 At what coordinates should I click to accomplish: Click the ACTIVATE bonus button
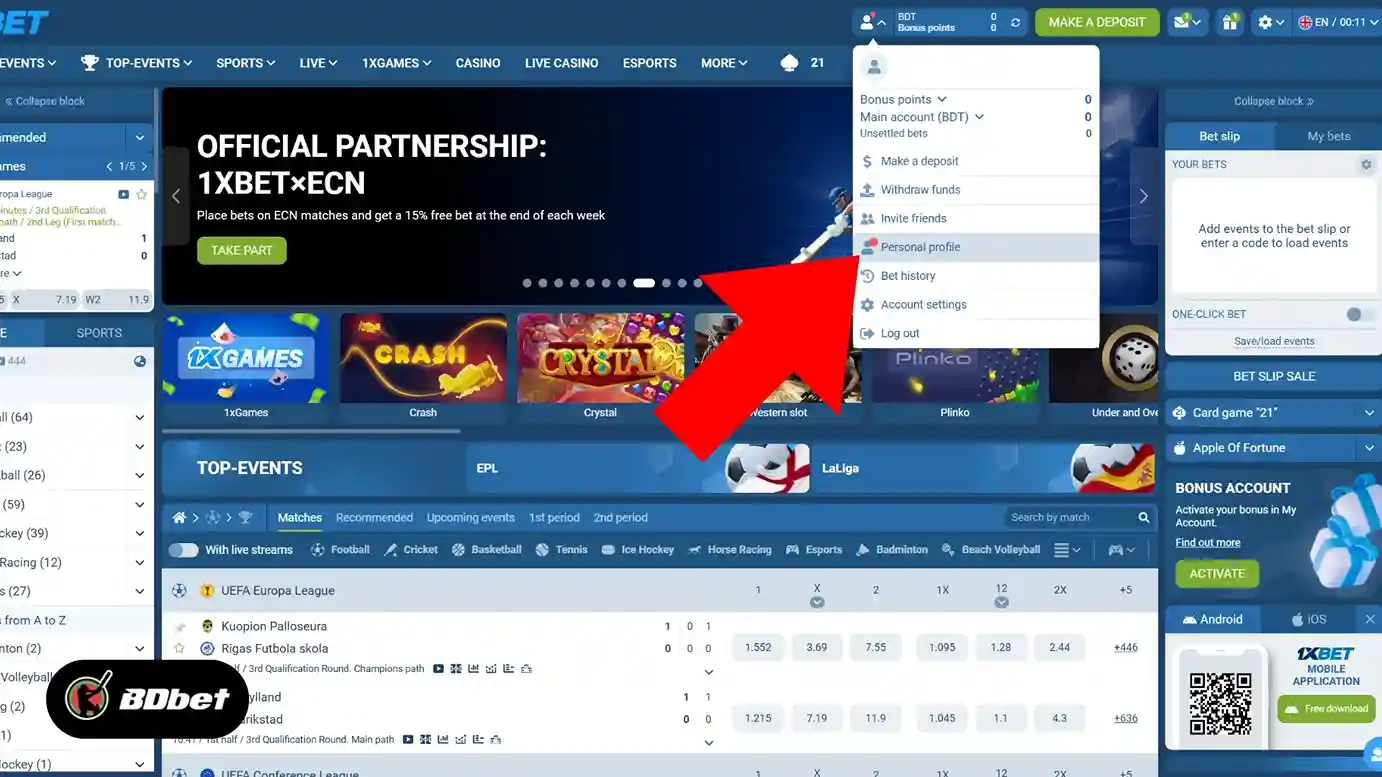tap(1217, 574)
